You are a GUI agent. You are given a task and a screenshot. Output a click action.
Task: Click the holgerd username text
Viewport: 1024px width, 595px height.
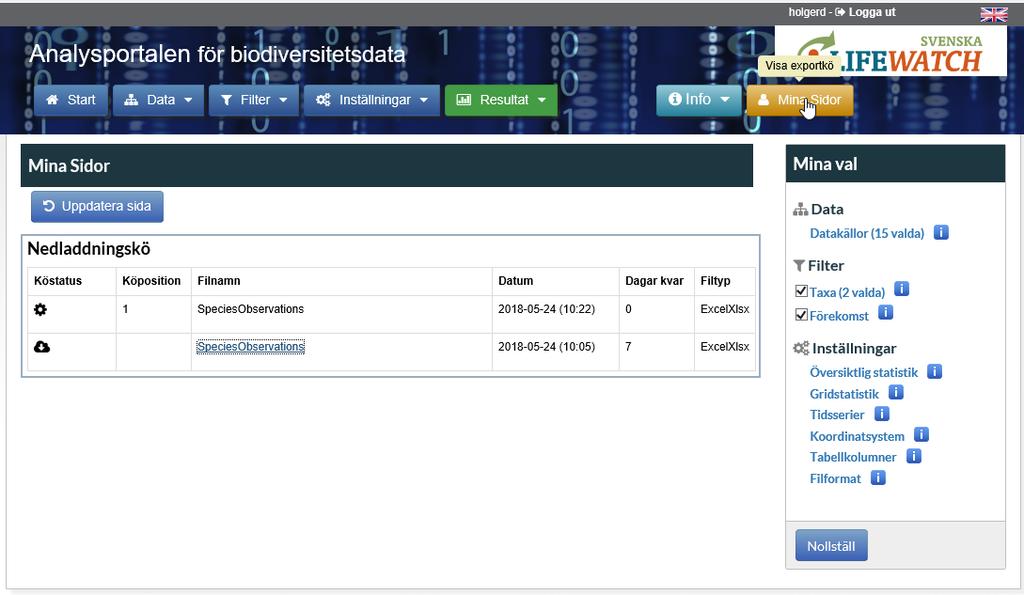click(x=807, y=12)
